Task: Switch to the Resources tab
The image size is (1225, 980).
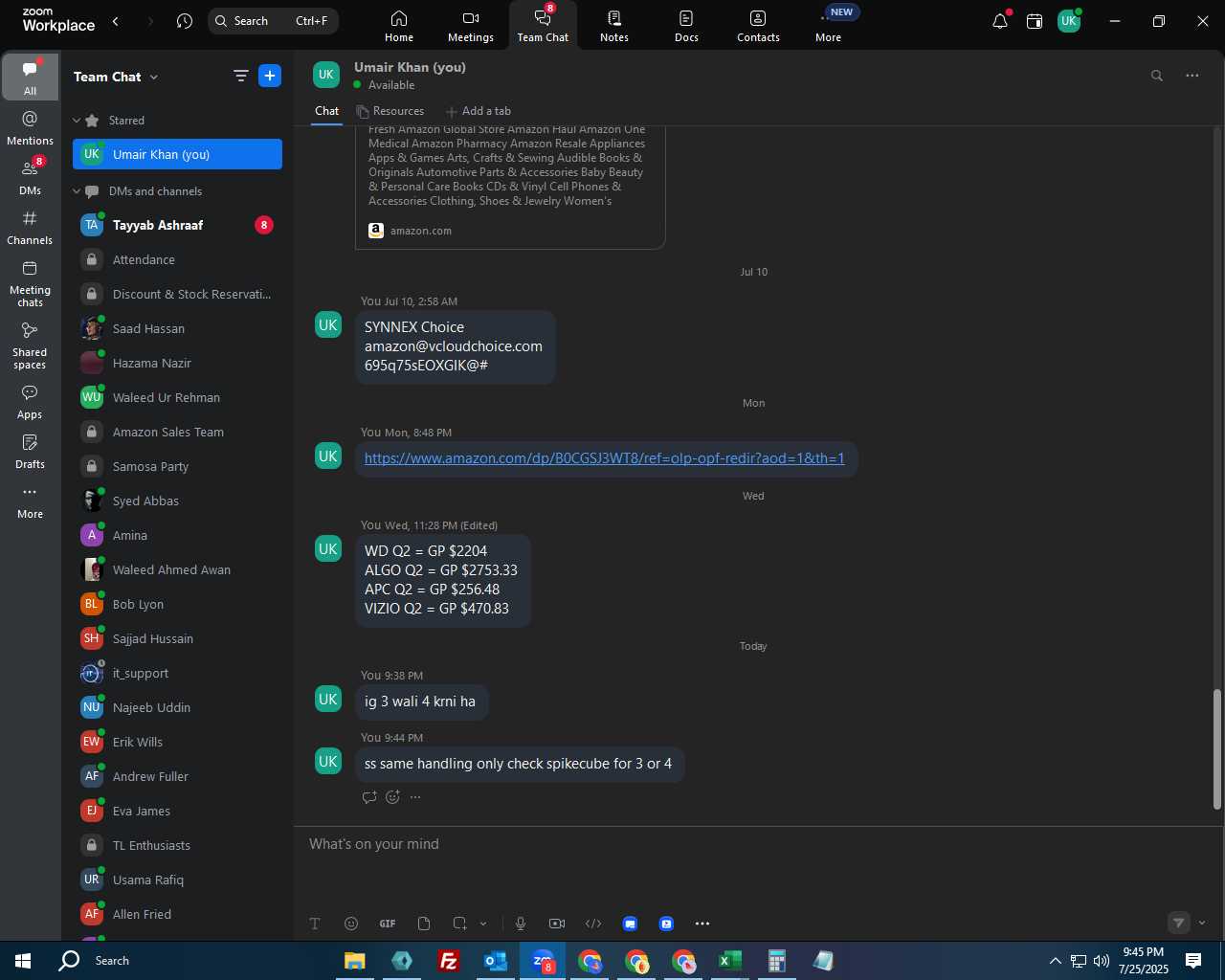Action: coord(390,111)
